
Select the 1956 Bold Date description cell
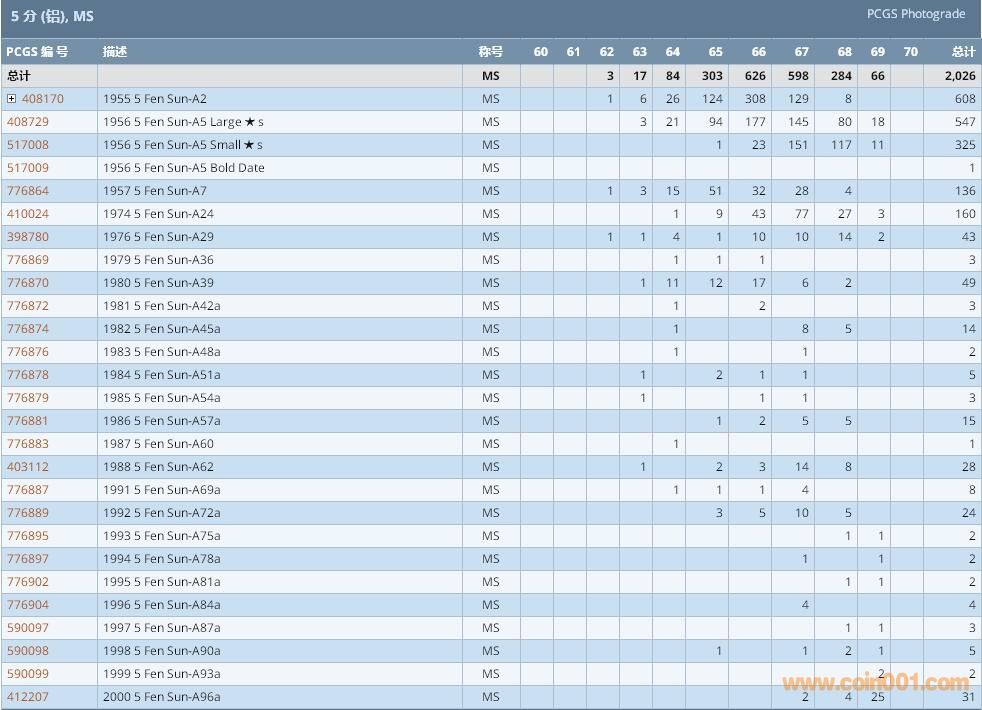click(x=183, y=168)
